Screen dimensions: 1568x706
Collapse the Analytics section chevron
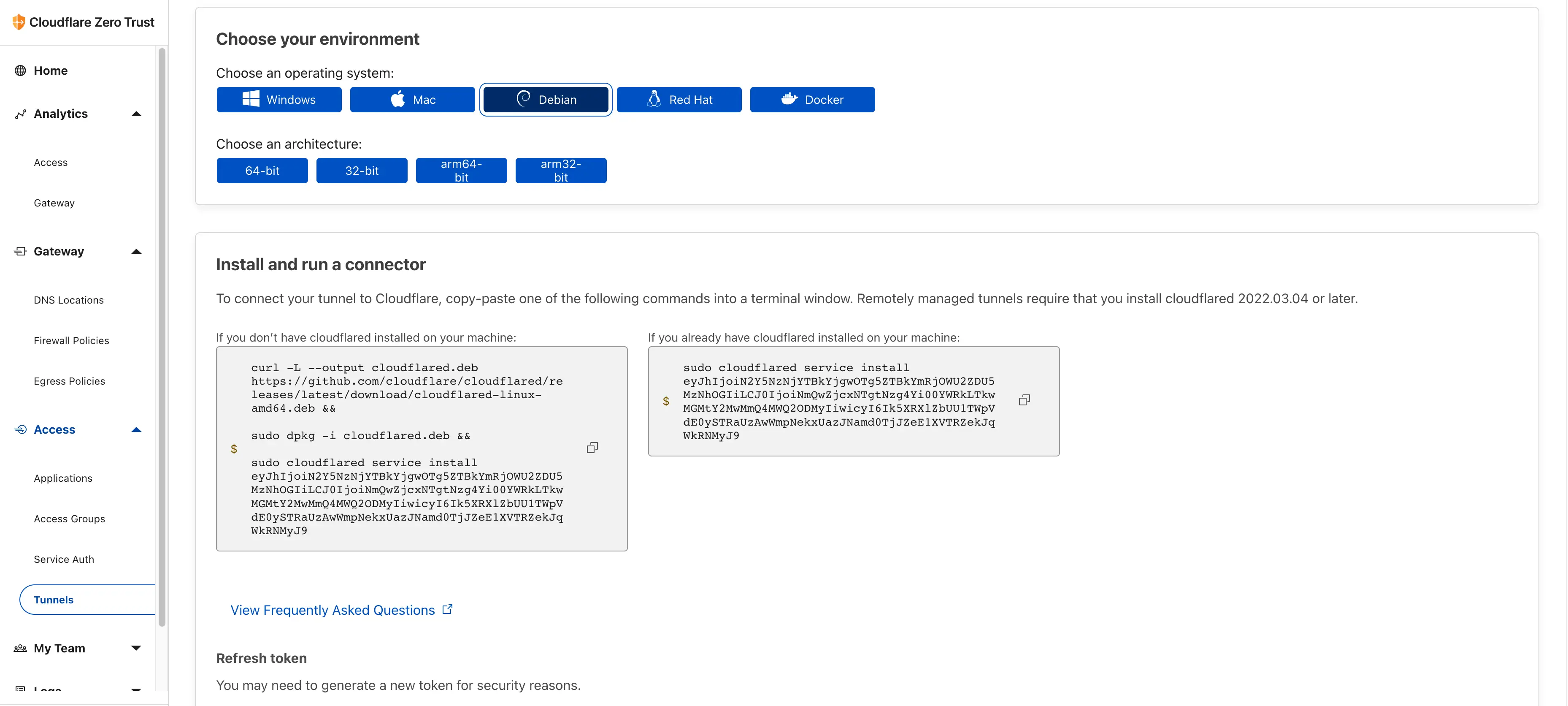(x=136, y=114)
